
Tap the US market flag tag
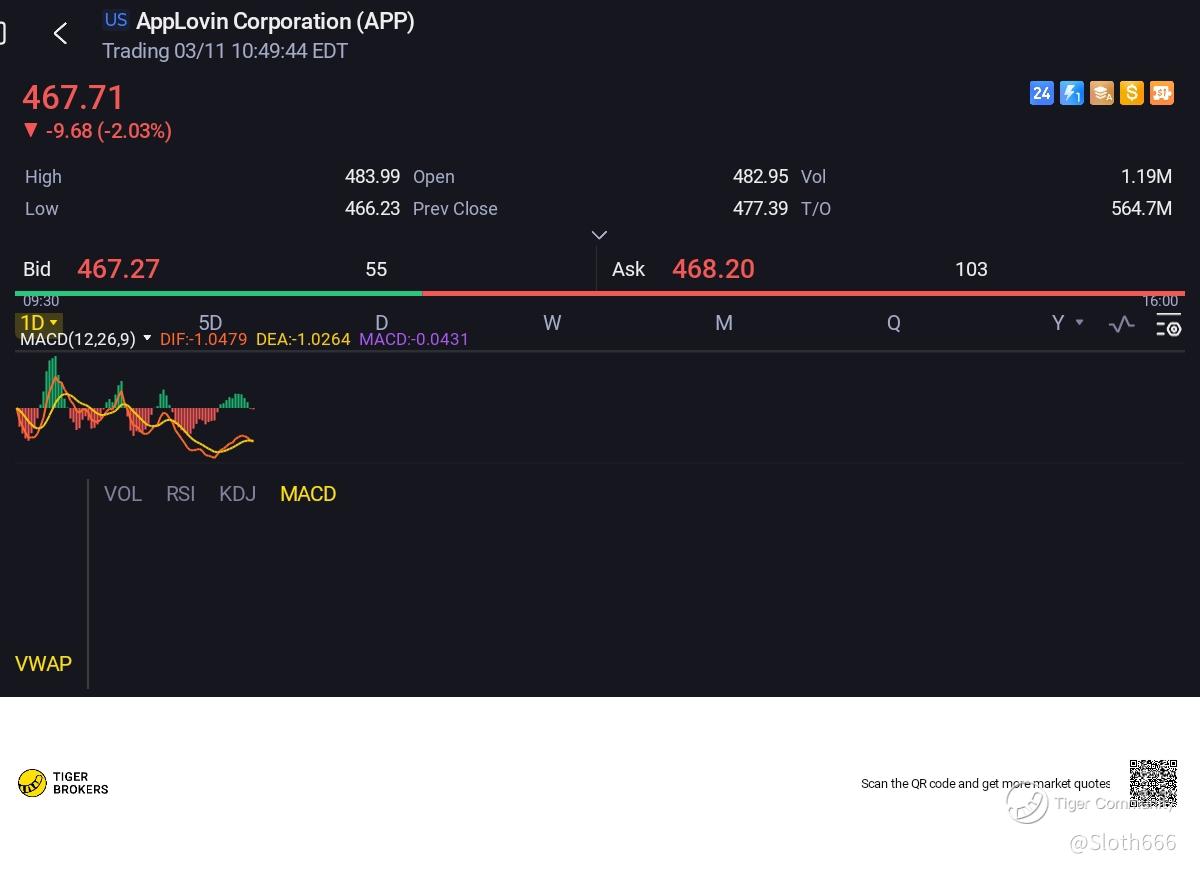[116, 20]
